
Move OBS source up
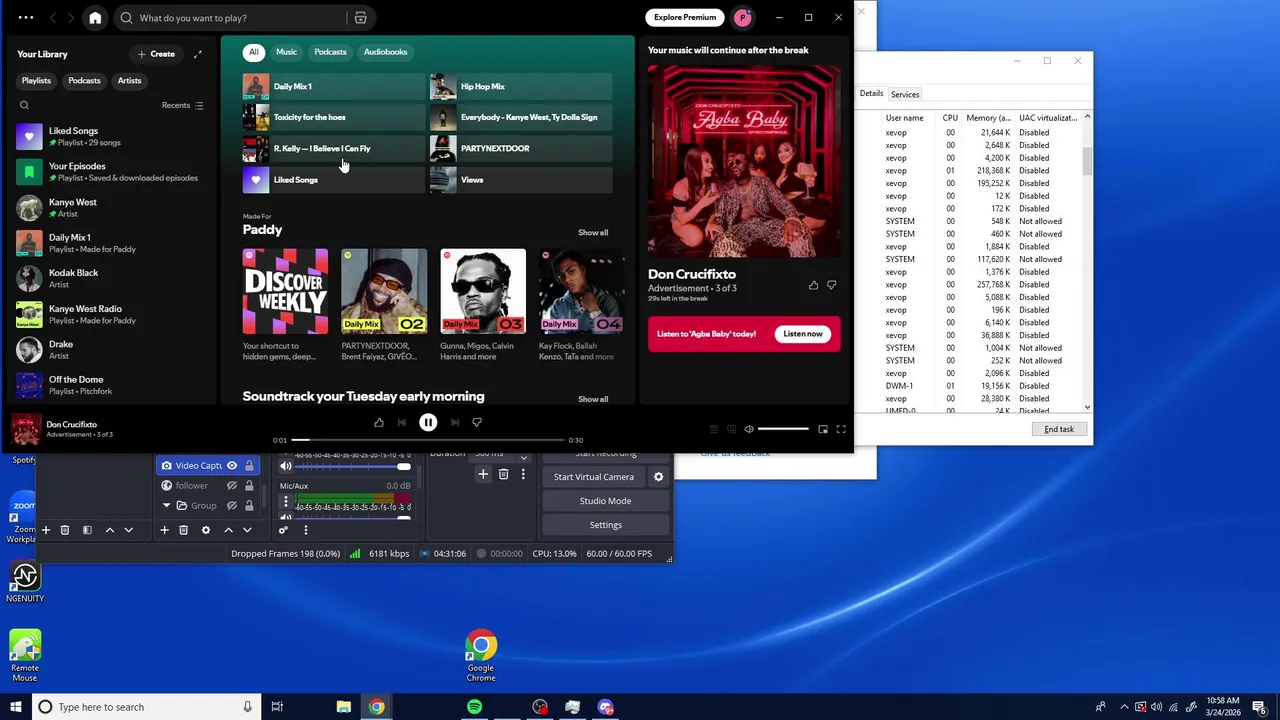point(228,530)
